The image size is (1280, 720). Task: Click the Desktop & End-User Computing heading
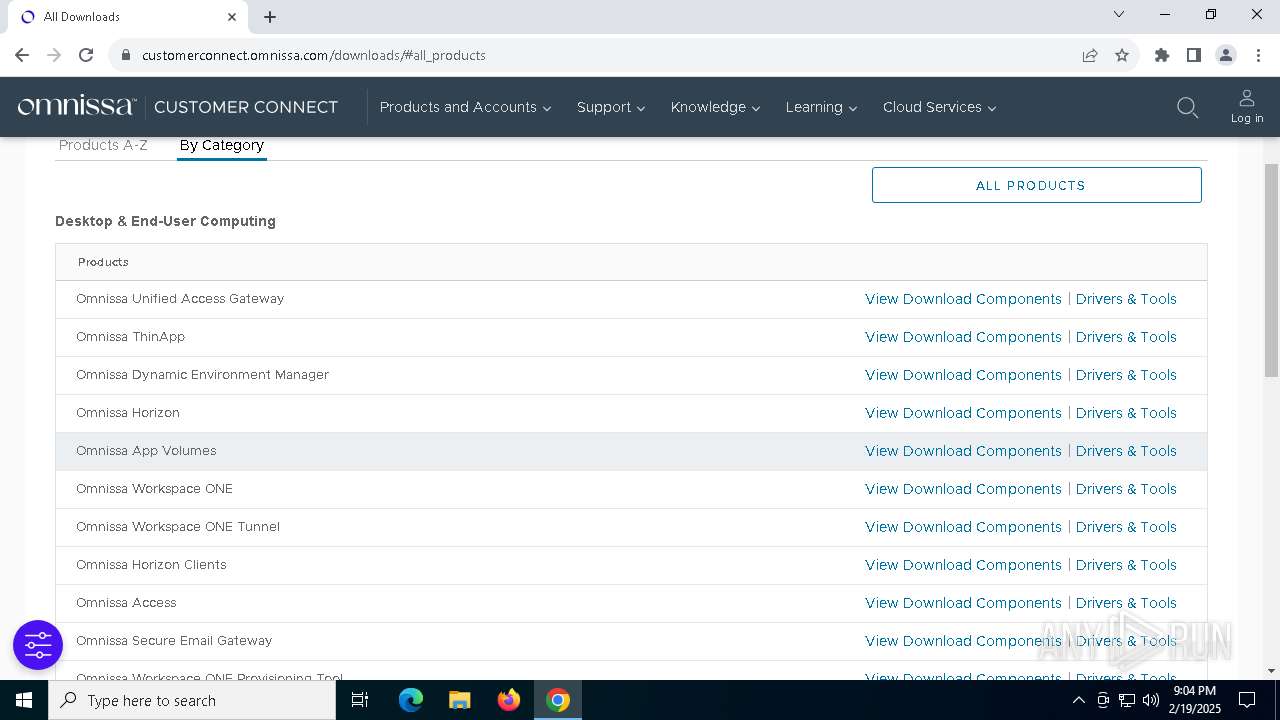(x=165, y=221)
